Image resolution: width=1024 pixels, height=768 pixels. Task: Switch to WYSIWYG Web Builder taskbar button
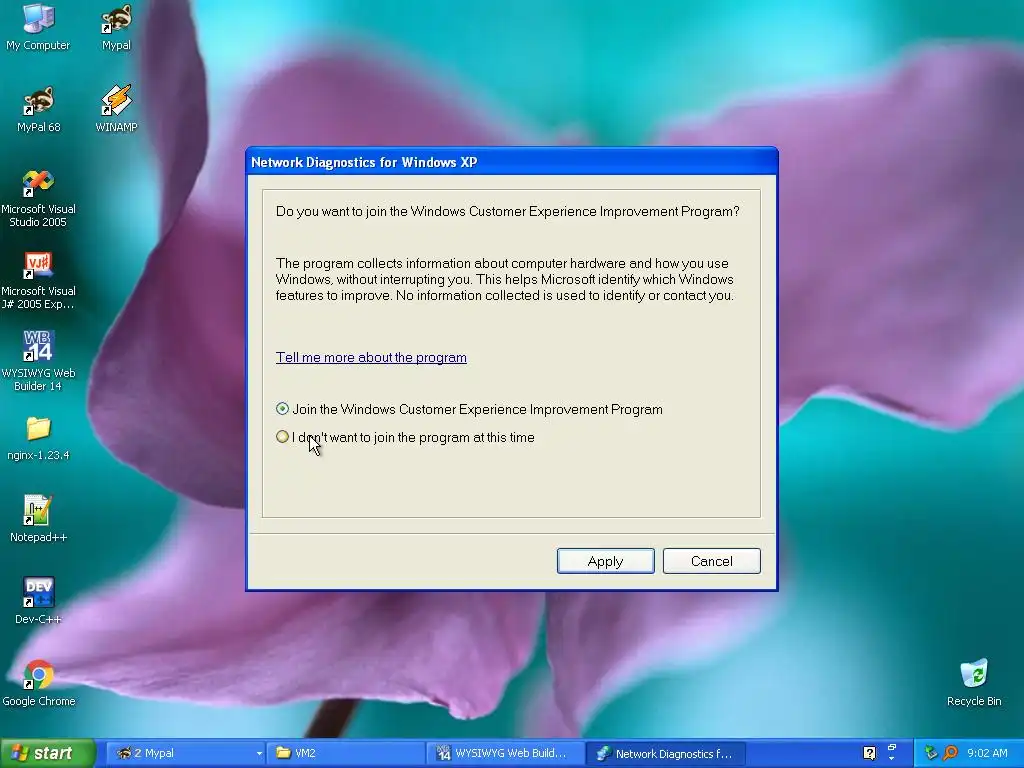(507, 753)
